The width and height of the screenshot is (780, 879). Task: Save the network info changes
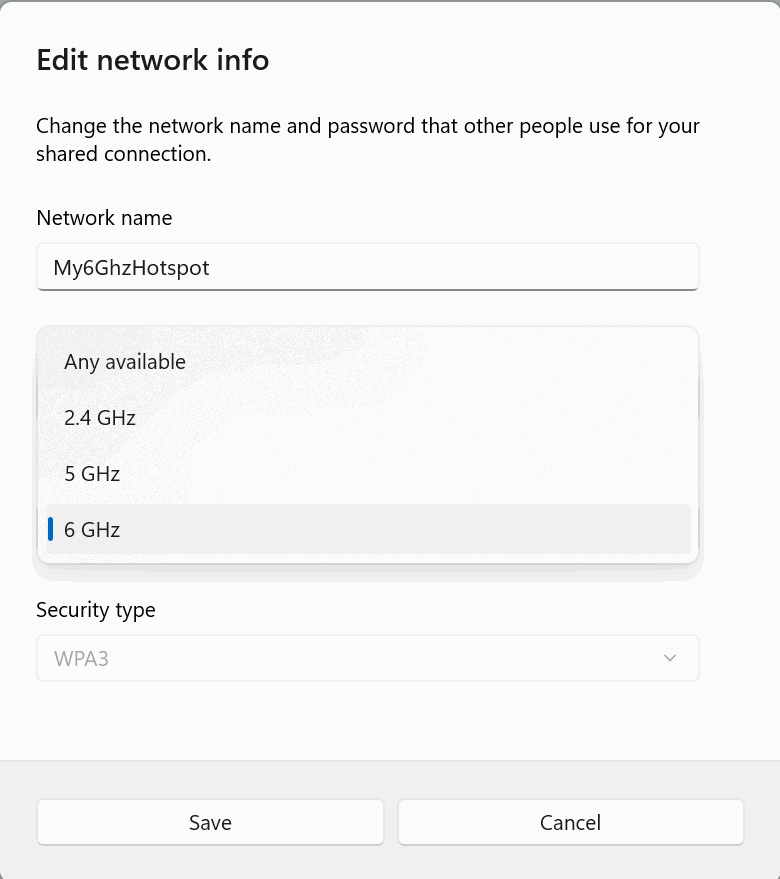tap(210, 822)
